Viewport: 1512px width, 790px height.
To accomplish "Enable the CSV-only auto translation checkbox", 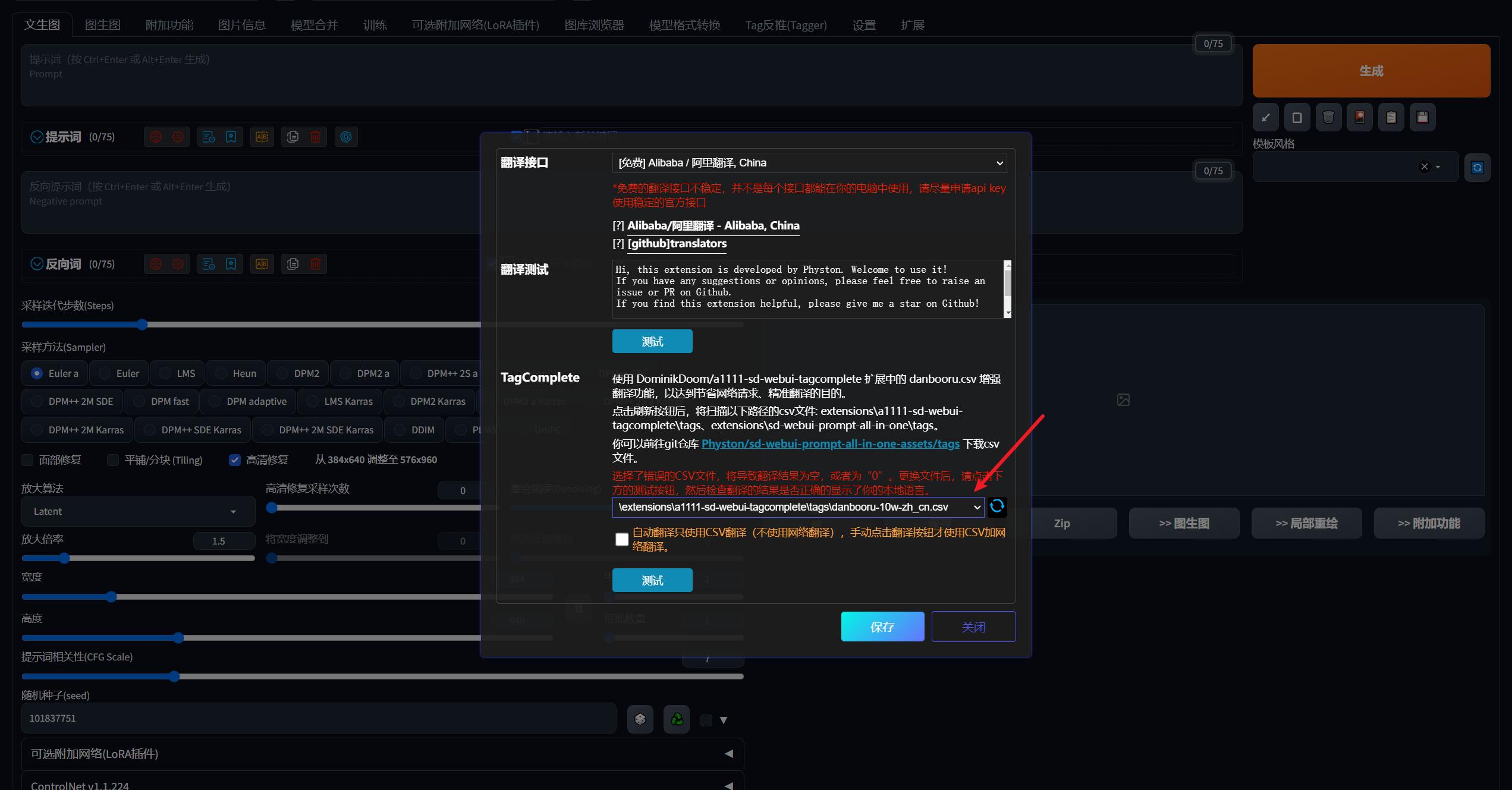I will pos(622,539).
